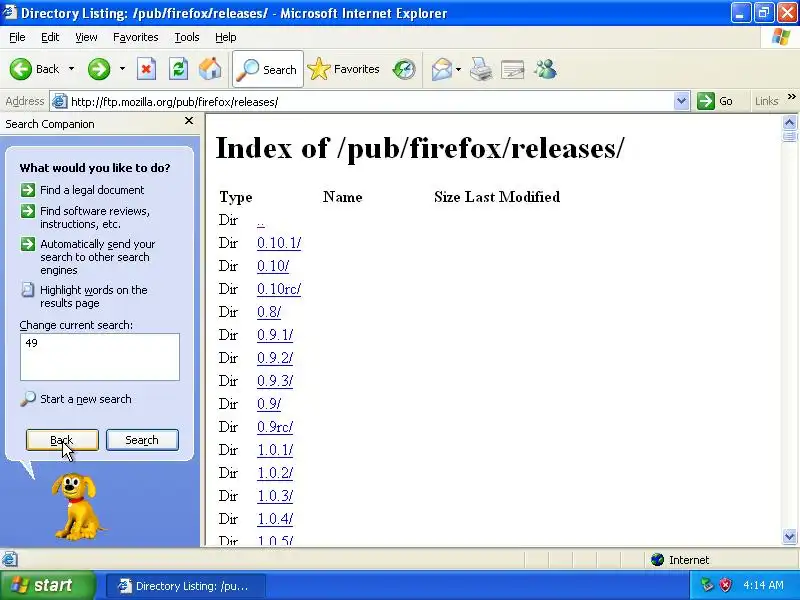Click the Mail envelope icon

(441, 69)
